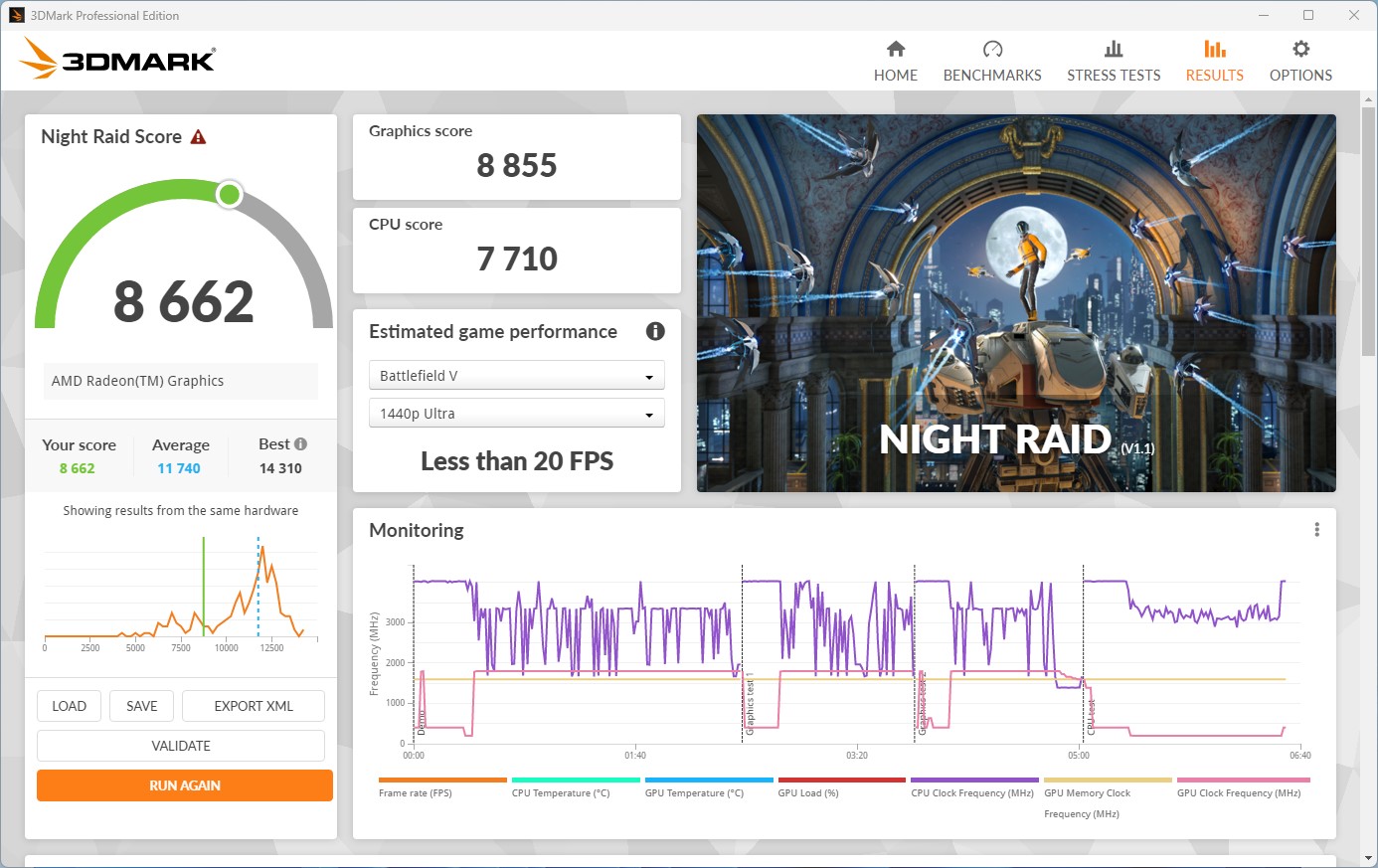Open Benchmarks via the gauge icon
The image size is (1378, 868).
tap(992, 49)
